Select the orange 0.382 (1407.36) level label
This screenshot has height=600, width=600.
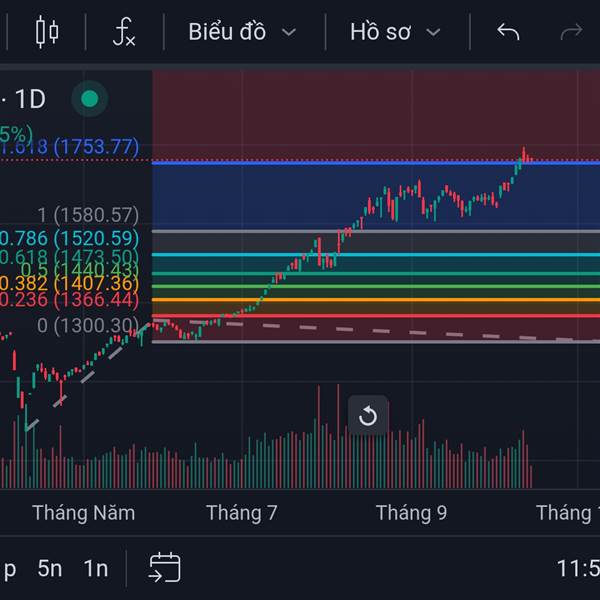pos(69,284)
